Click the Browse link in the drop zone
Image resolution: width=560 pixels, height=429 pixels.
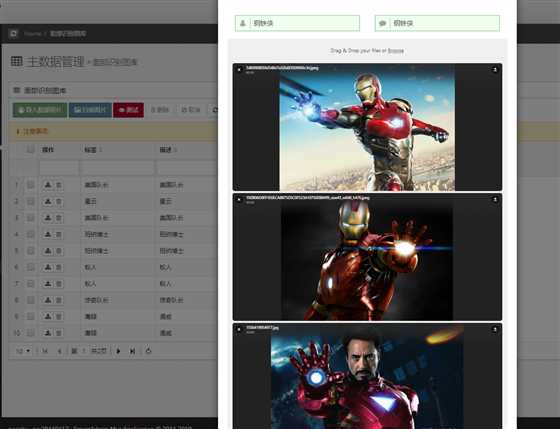[396, 51]
